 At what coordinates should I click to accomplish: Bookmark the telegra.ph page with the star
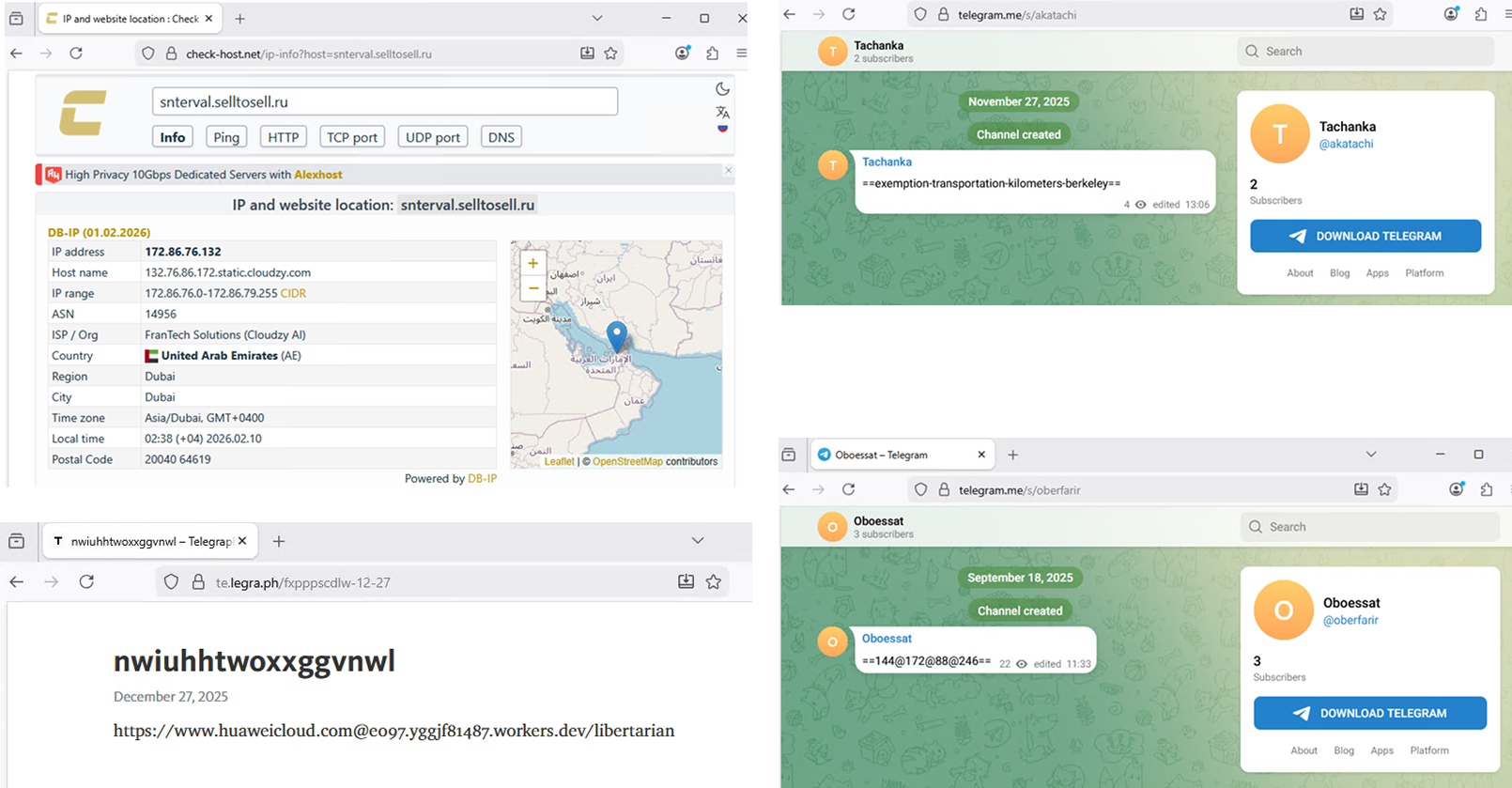(x=714, y=582)
